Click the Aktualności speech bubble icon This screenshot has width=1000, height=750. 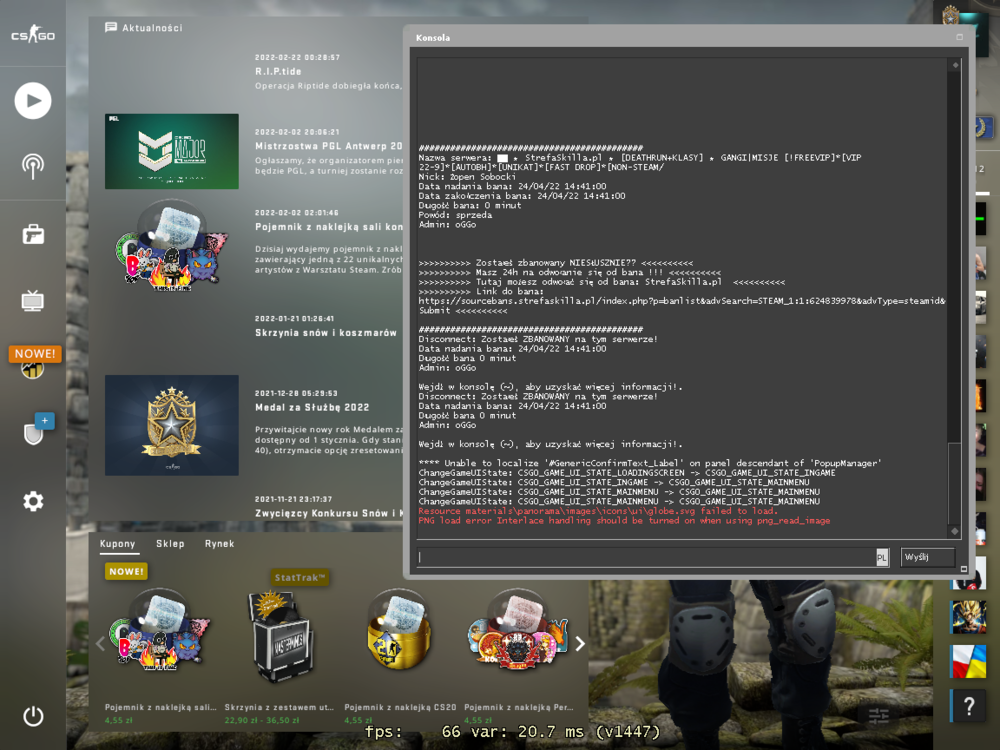111,27
